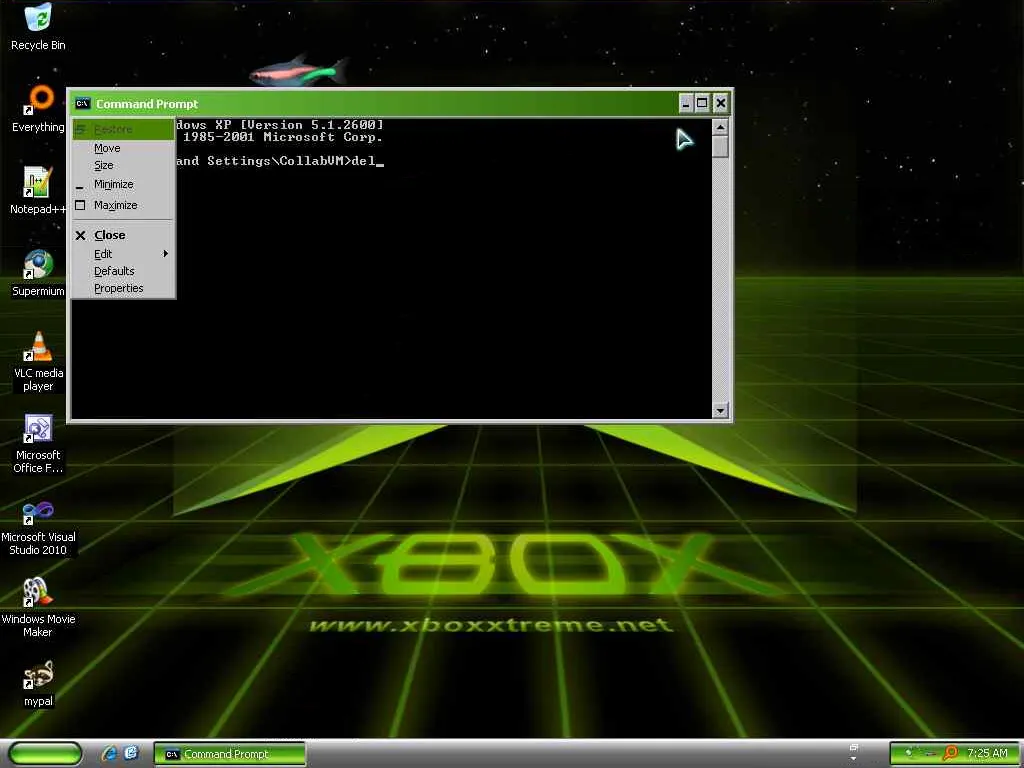The height and width of the screenshot is (768, 1024).
Task: Click the console vertical scrollbar thumb
Action: click(x=720, y=147)
